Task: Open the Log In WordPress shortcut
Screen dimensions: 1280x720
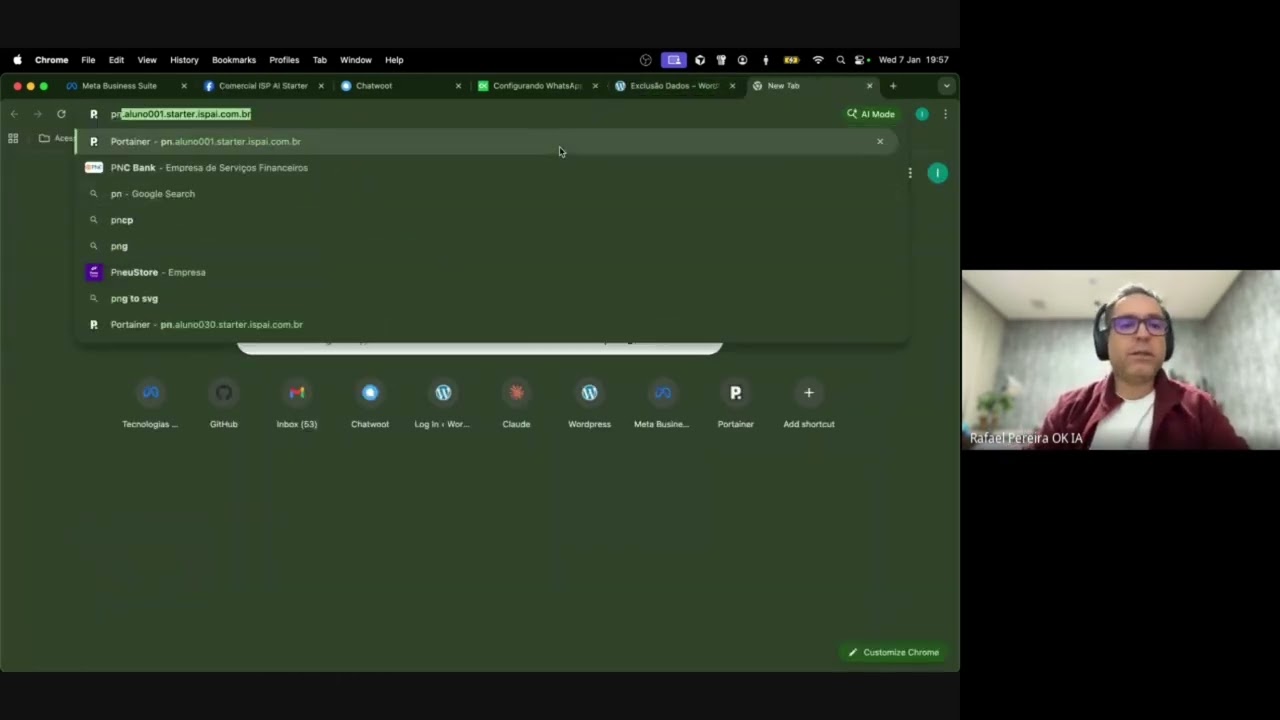Action: click(443, 403)
